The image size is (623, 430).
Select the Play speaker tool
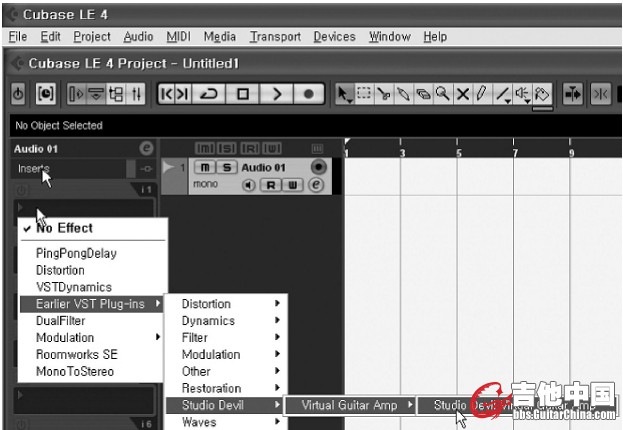coord(522,94)
